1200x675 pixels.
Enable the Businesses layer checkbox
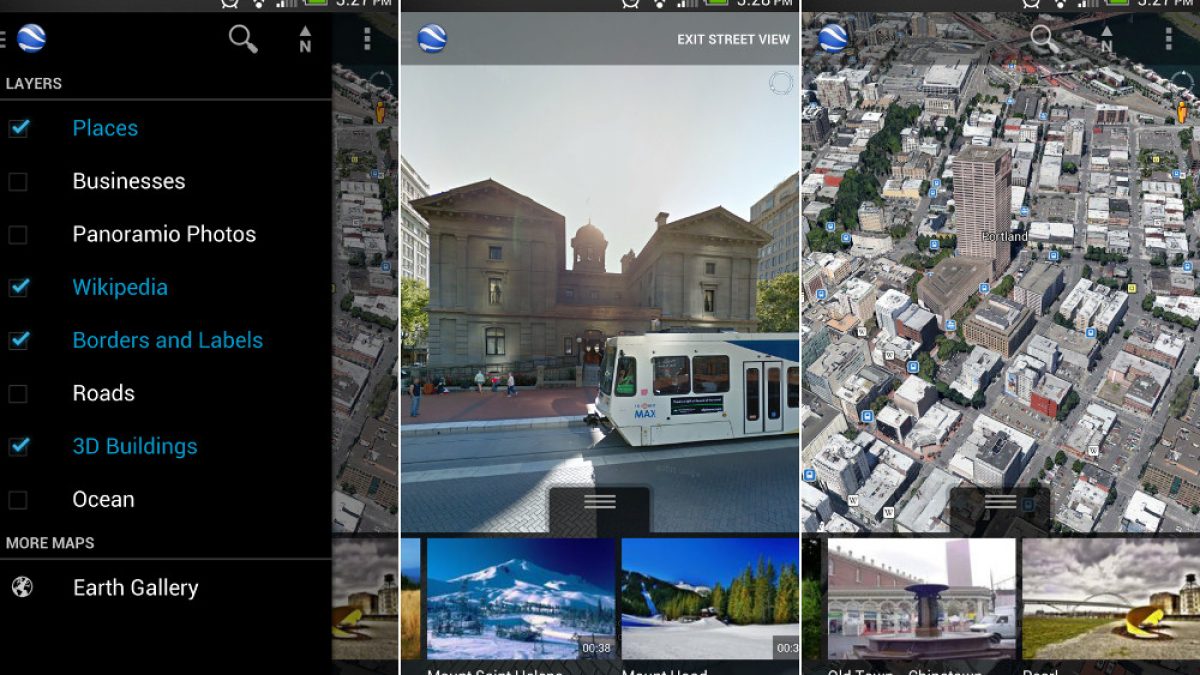pyautogui.click(x=18, y=181)
